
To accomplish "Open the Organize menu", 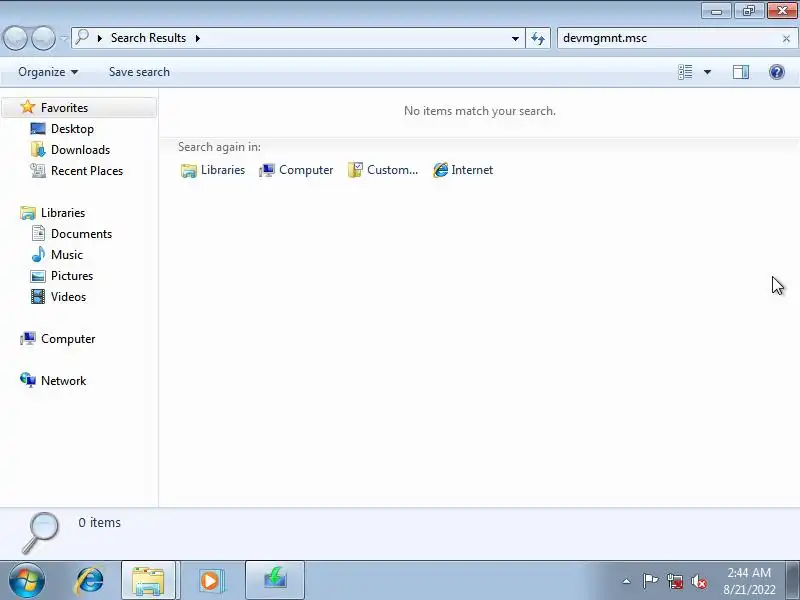I will [48, 72].
